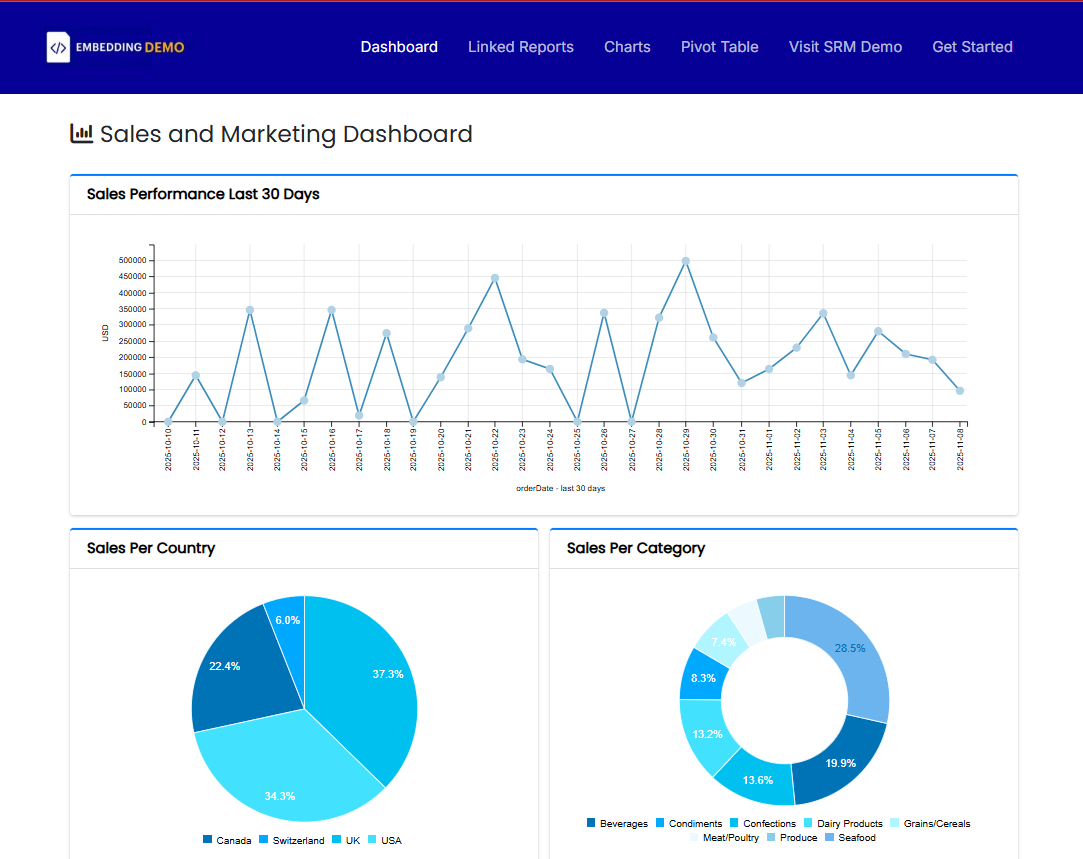The image size is (1083, 859).
Task: Click the Seafood legend color square
Action: pyautogui.click(x=830, y=838)
